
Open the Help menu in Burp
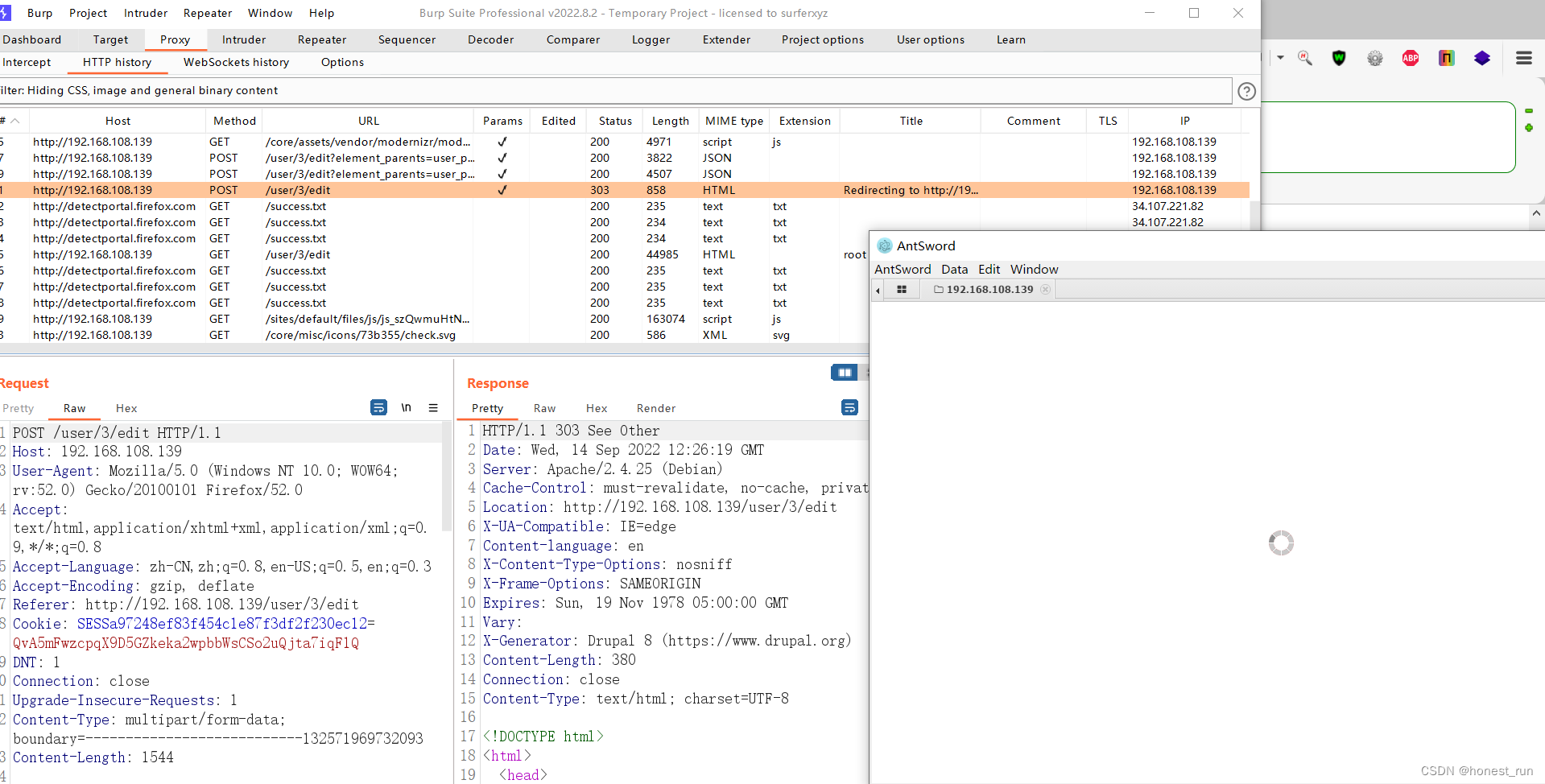(321, 13)
